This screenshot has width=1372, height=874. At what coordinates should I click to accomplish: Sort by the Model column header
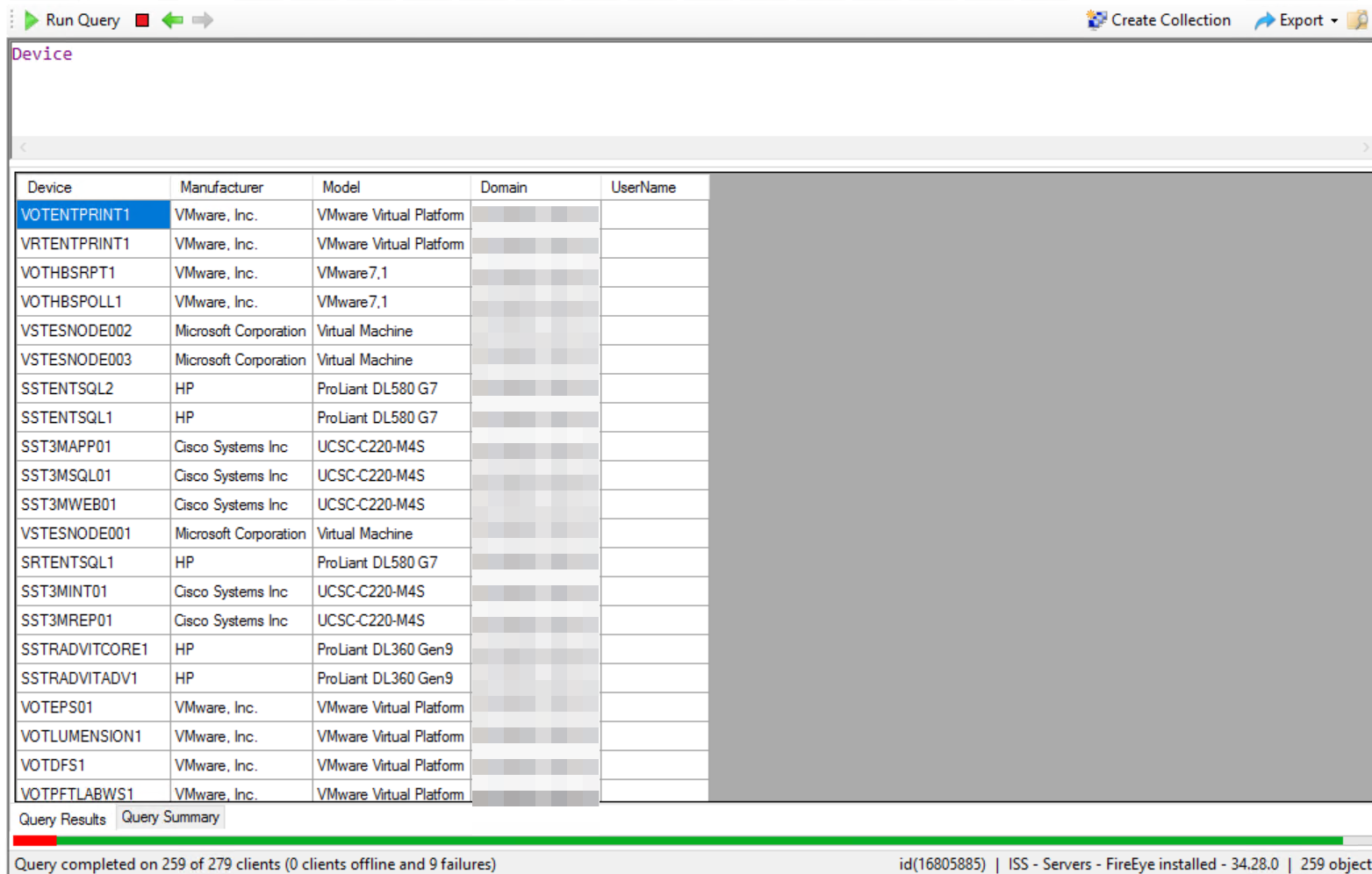coord(391,187)
